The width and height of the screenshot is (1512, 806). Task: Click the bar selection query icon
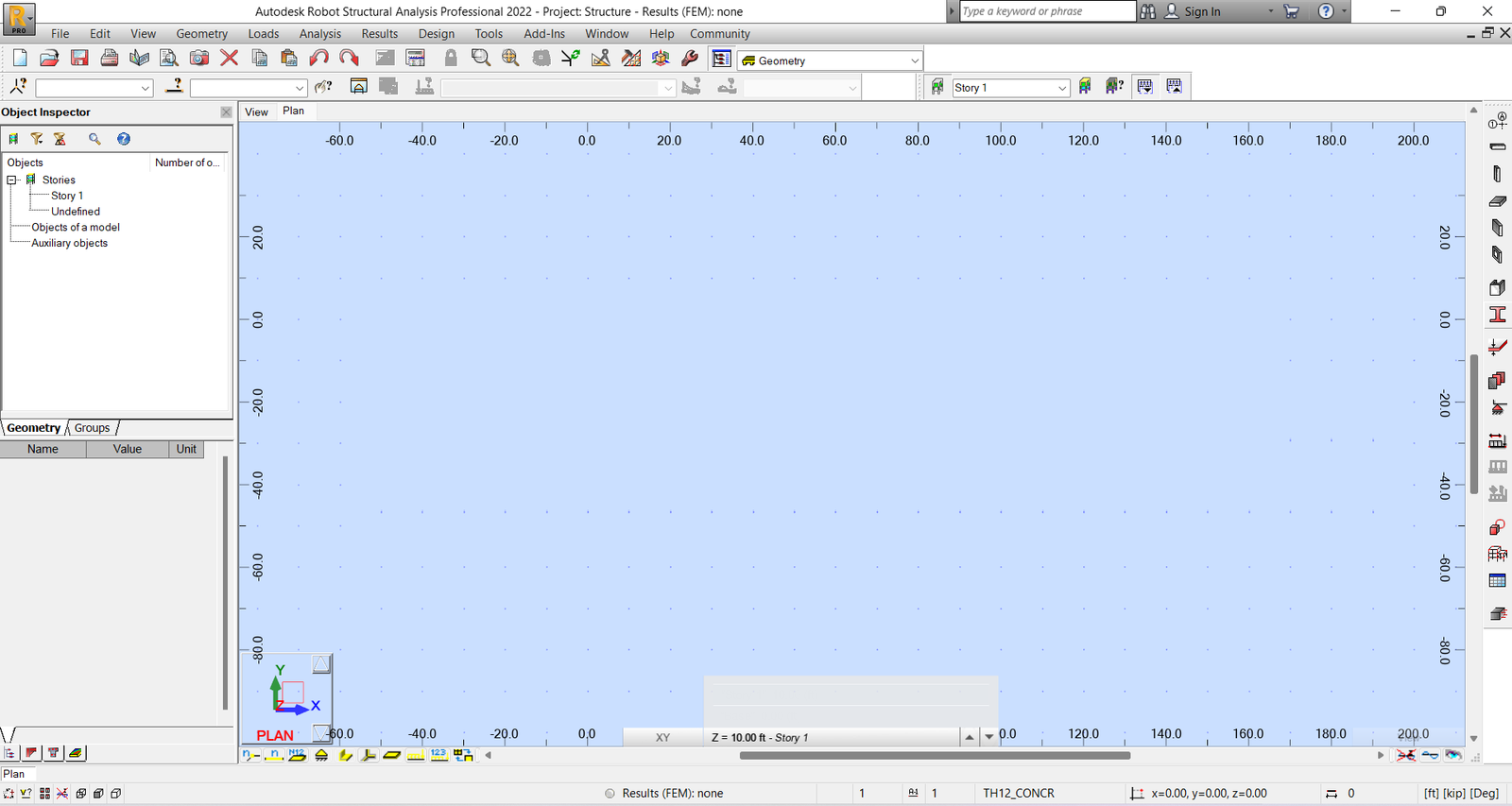(x=174, y=86)
